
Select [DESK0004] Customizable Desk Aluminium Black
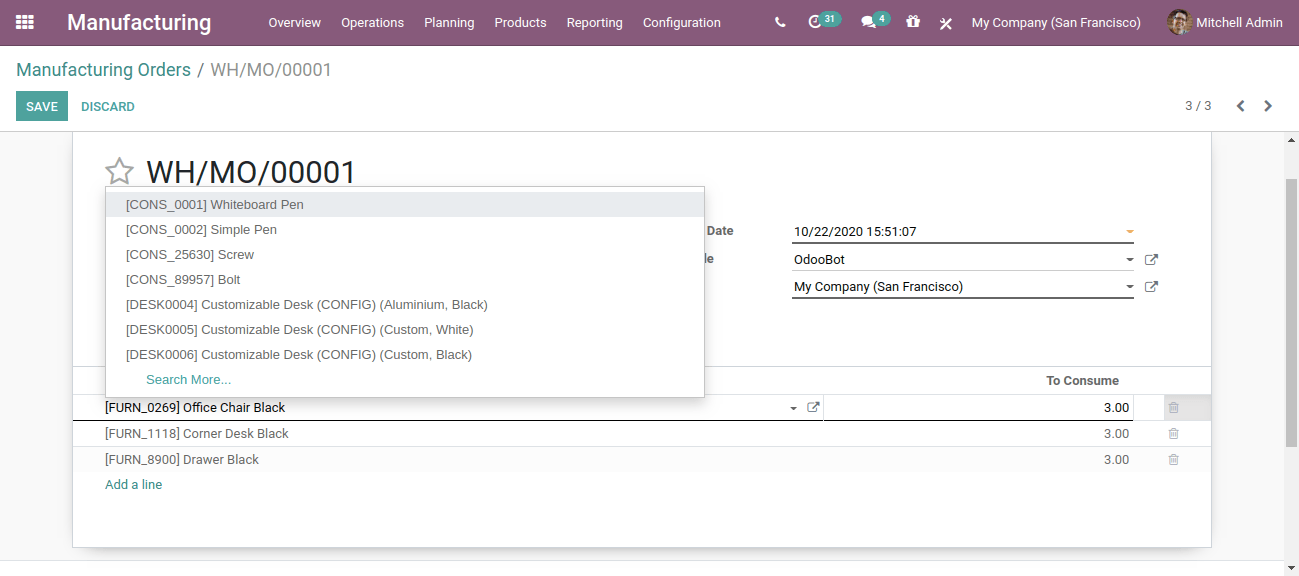(405, 304)
